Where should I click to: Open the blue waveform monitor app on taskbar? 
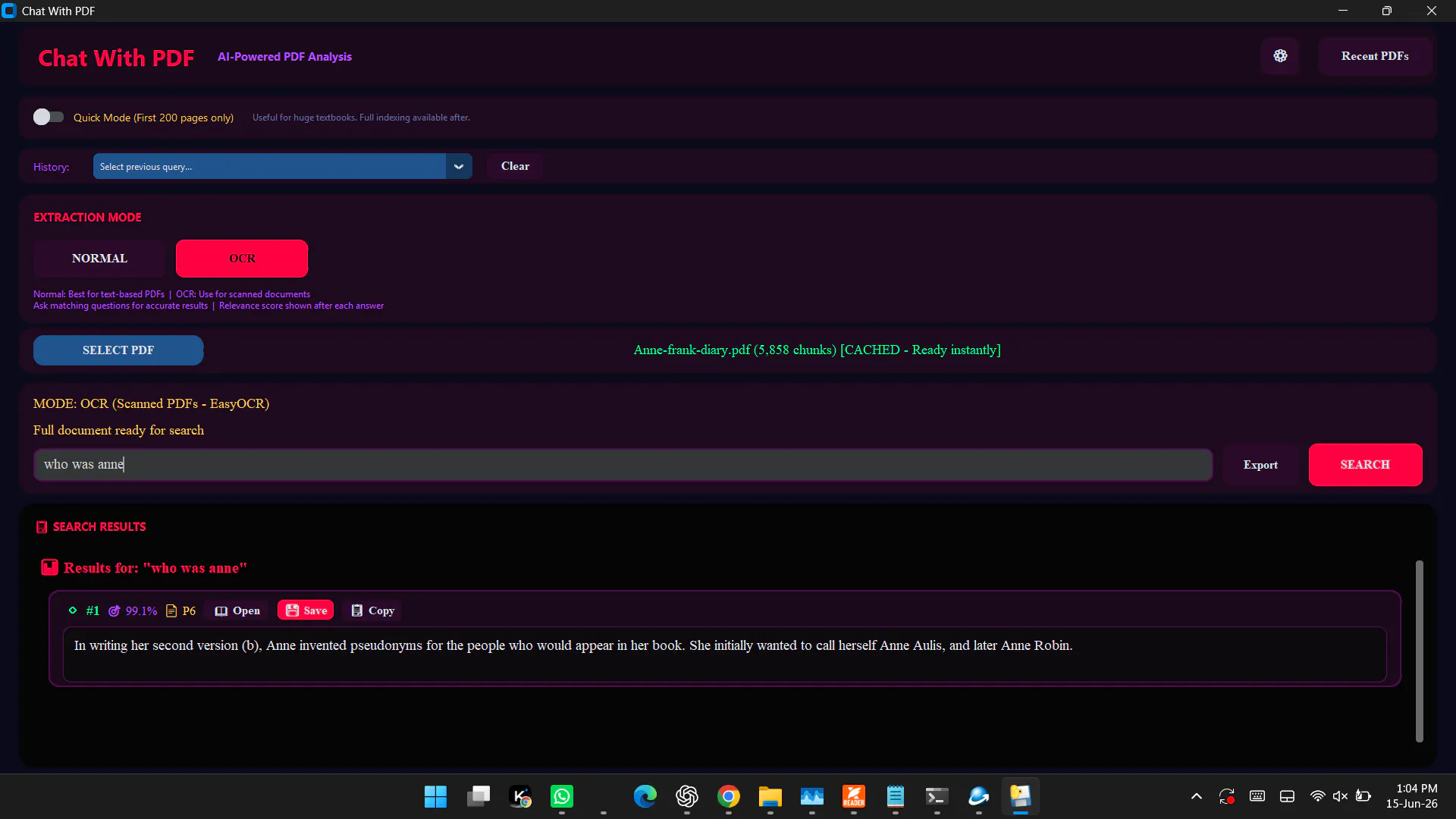(x=812, y=797)
